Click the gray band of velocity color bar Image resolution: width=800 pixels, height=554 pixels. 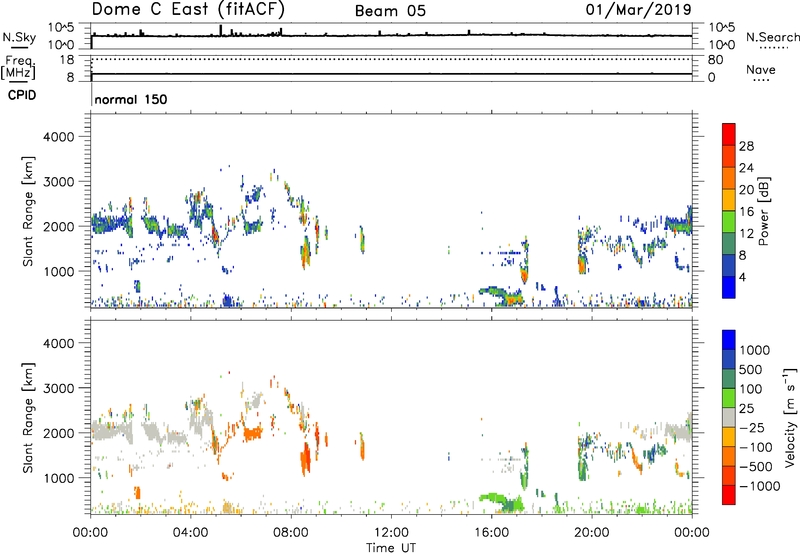click(x=729, y=418)
